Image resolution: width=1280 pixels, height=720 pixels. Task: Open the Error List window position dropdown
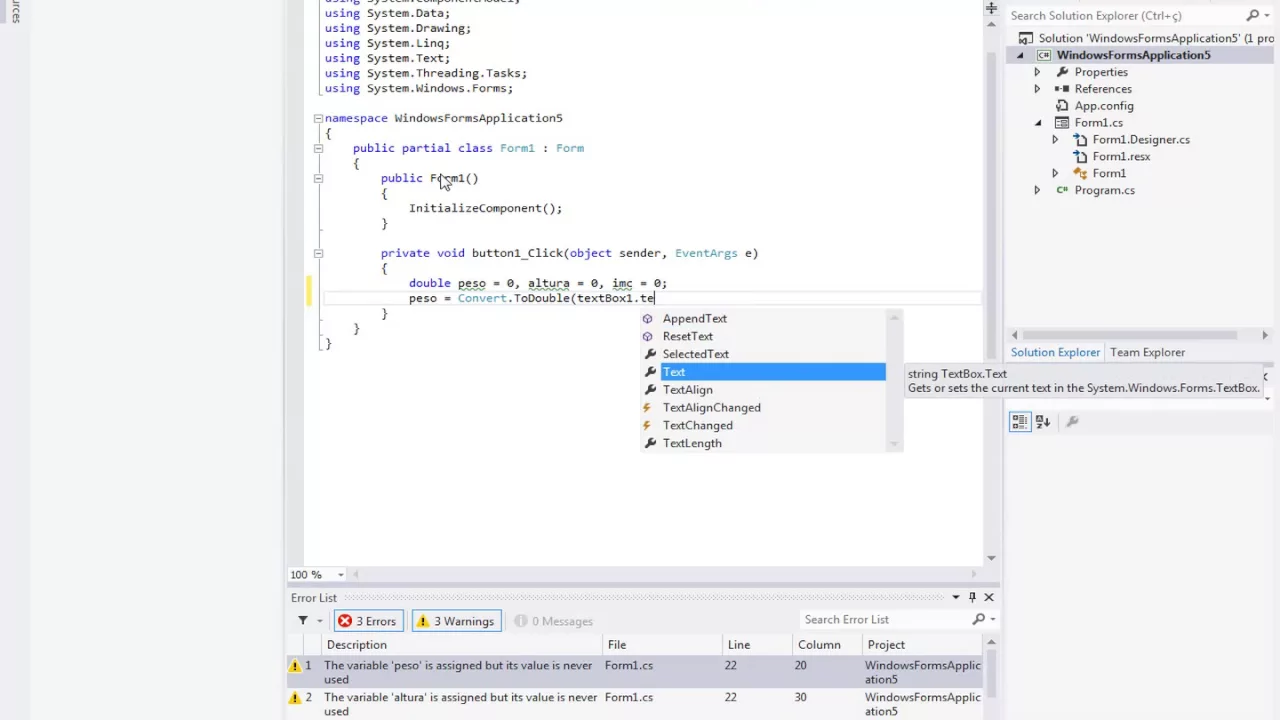click(956, 598)
